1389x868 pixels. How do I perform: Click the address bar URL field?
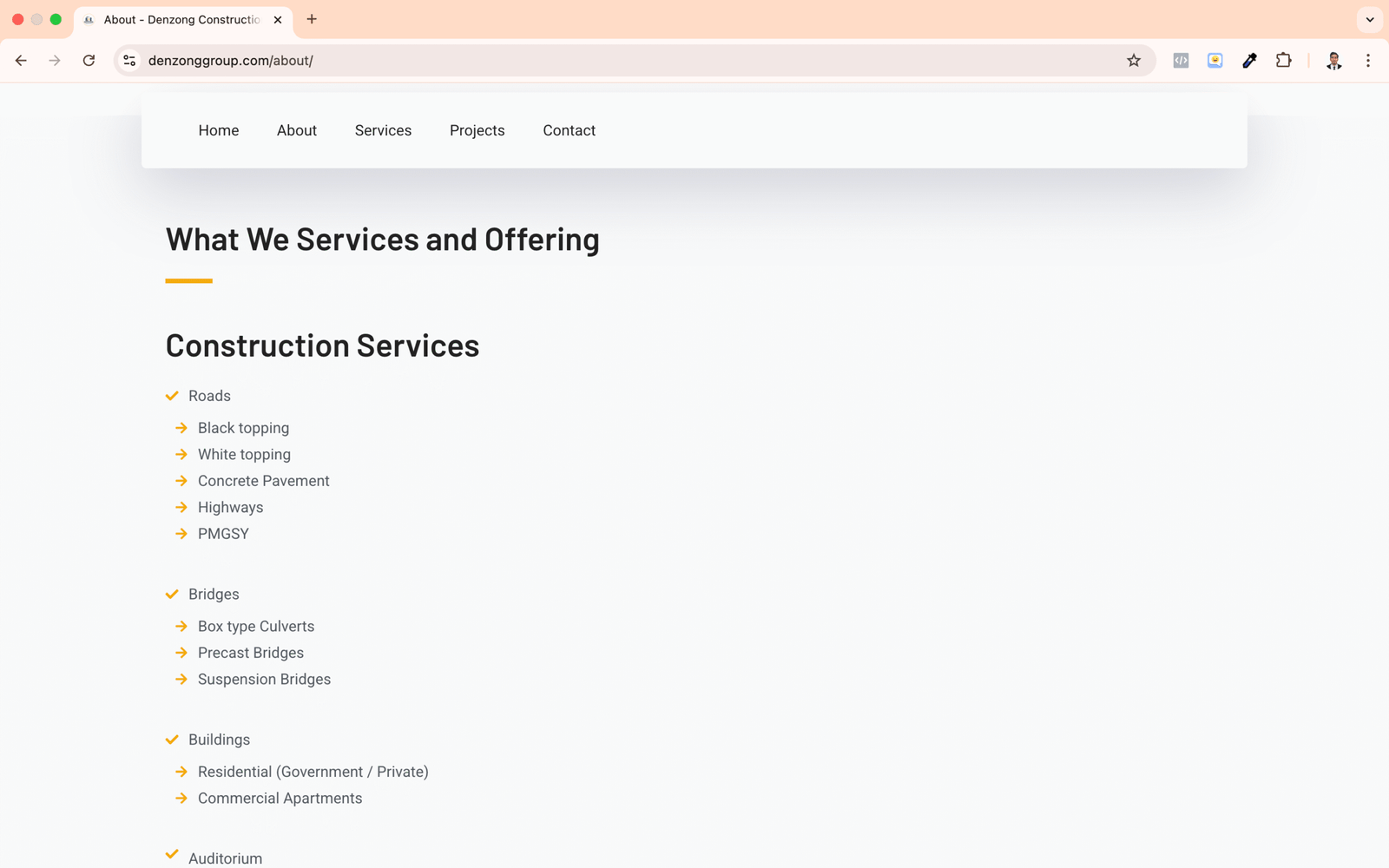[x=608, y=61]
